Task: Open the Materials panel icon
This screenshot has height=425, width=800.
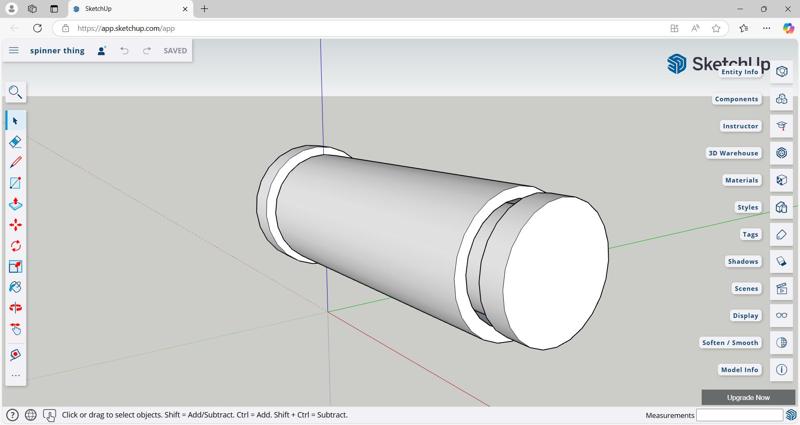Action: coord(782,180)
